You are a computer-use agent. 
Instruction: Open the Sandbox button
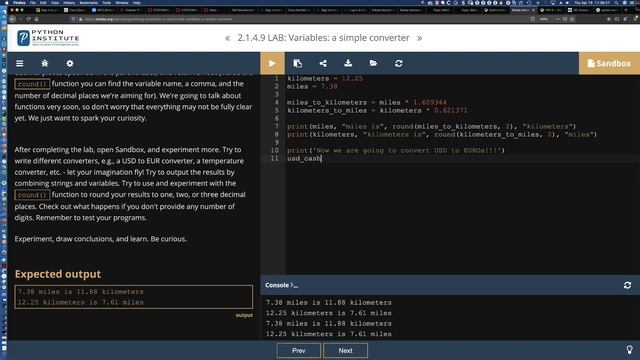pyautogui.click(x=609, y=63)
